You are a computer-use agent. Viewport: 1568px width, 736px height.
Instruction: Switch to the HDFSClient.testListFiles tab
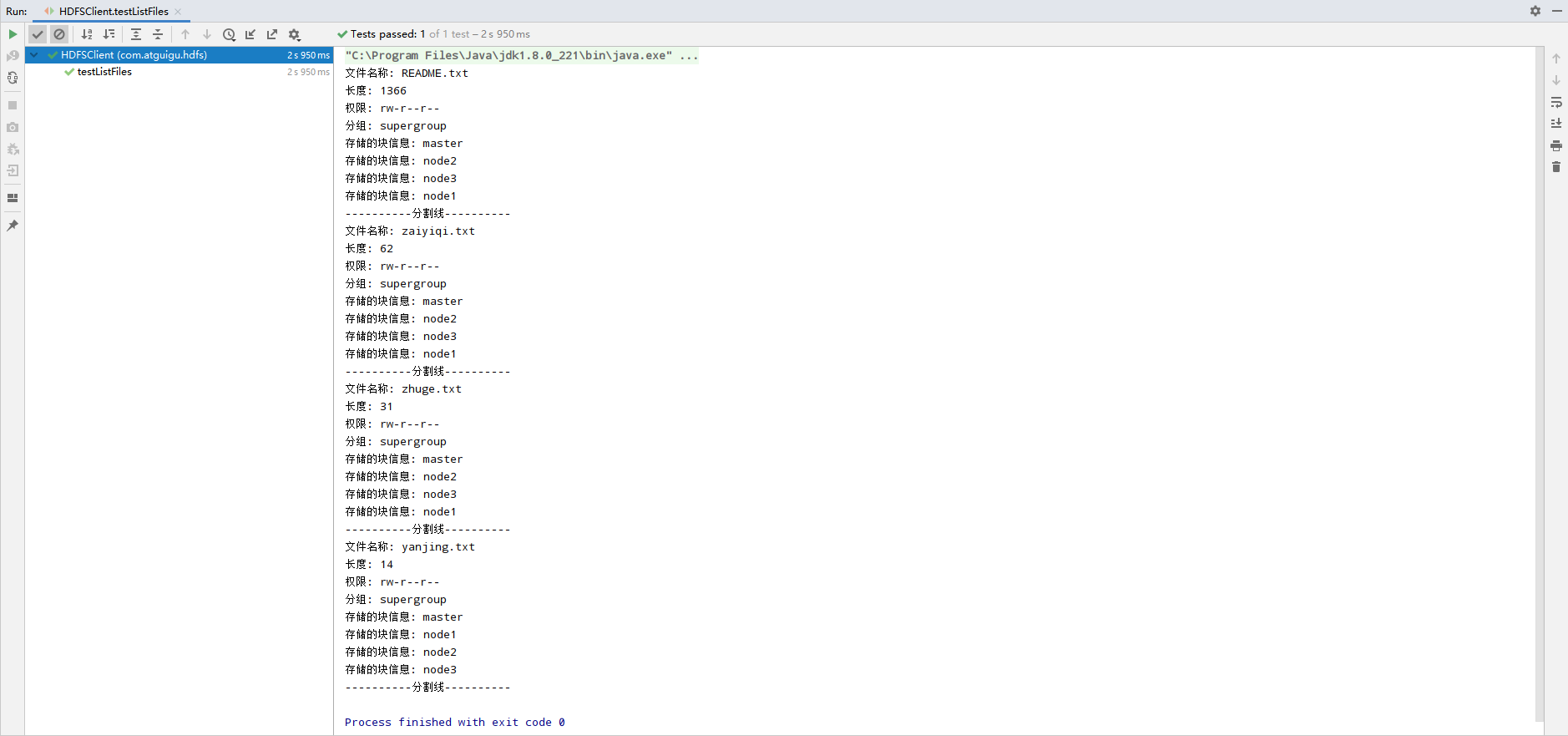coord(114,11)
